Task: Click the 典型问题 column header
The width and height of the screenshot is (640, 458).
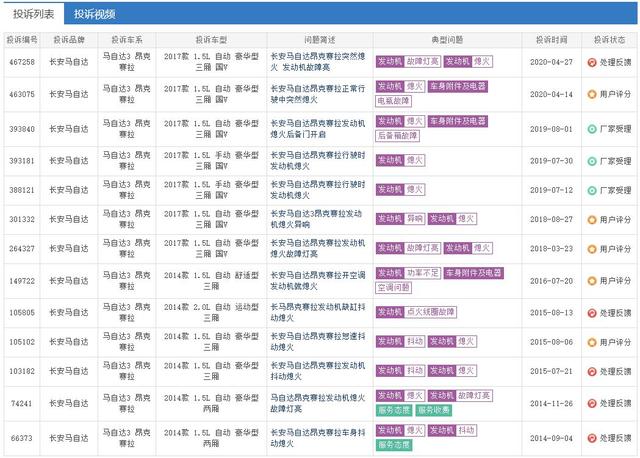Action: click(447, 40)
